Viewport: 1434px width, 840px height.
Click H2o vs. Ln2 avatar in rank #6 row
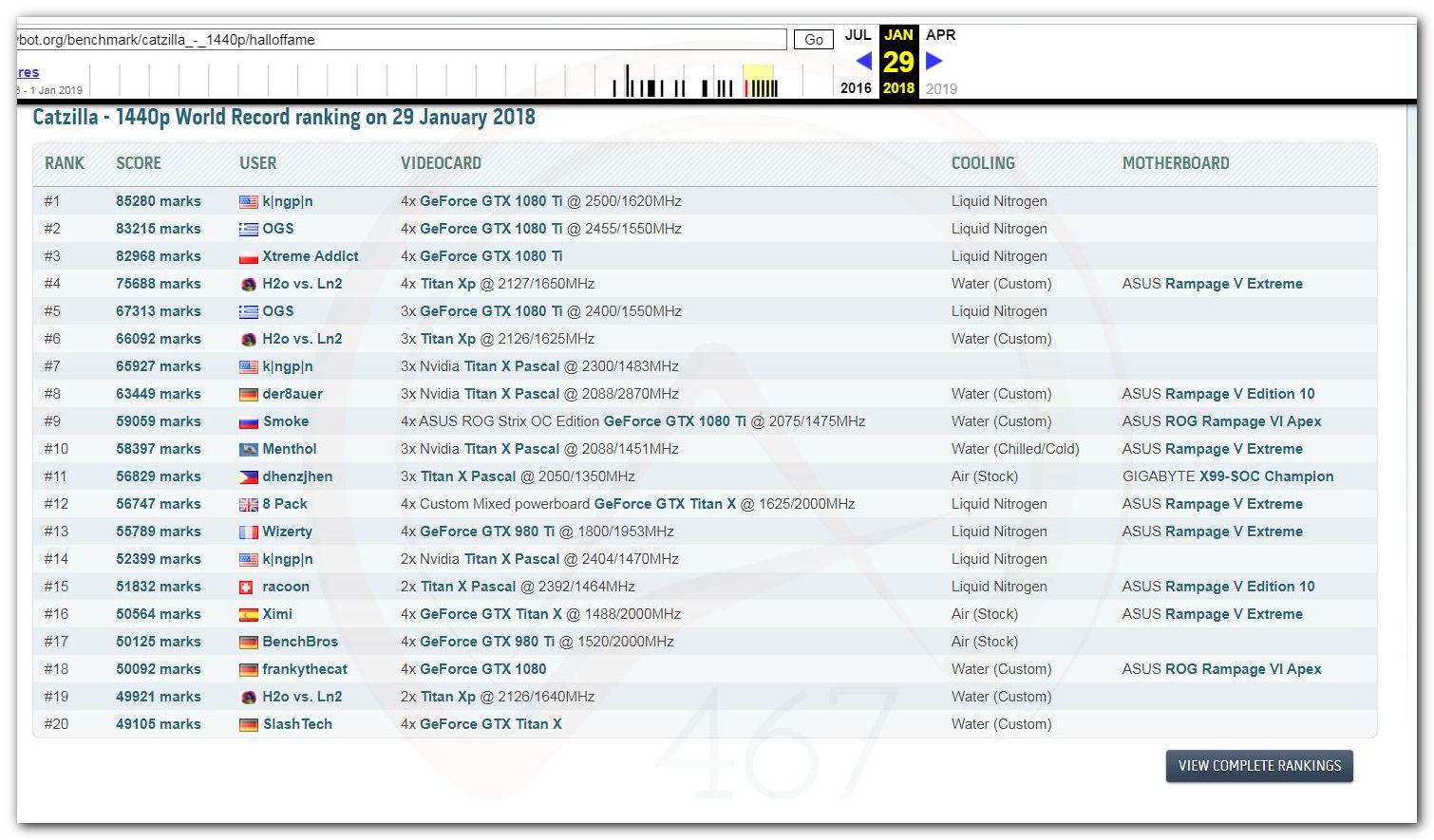tap(249, 340)
